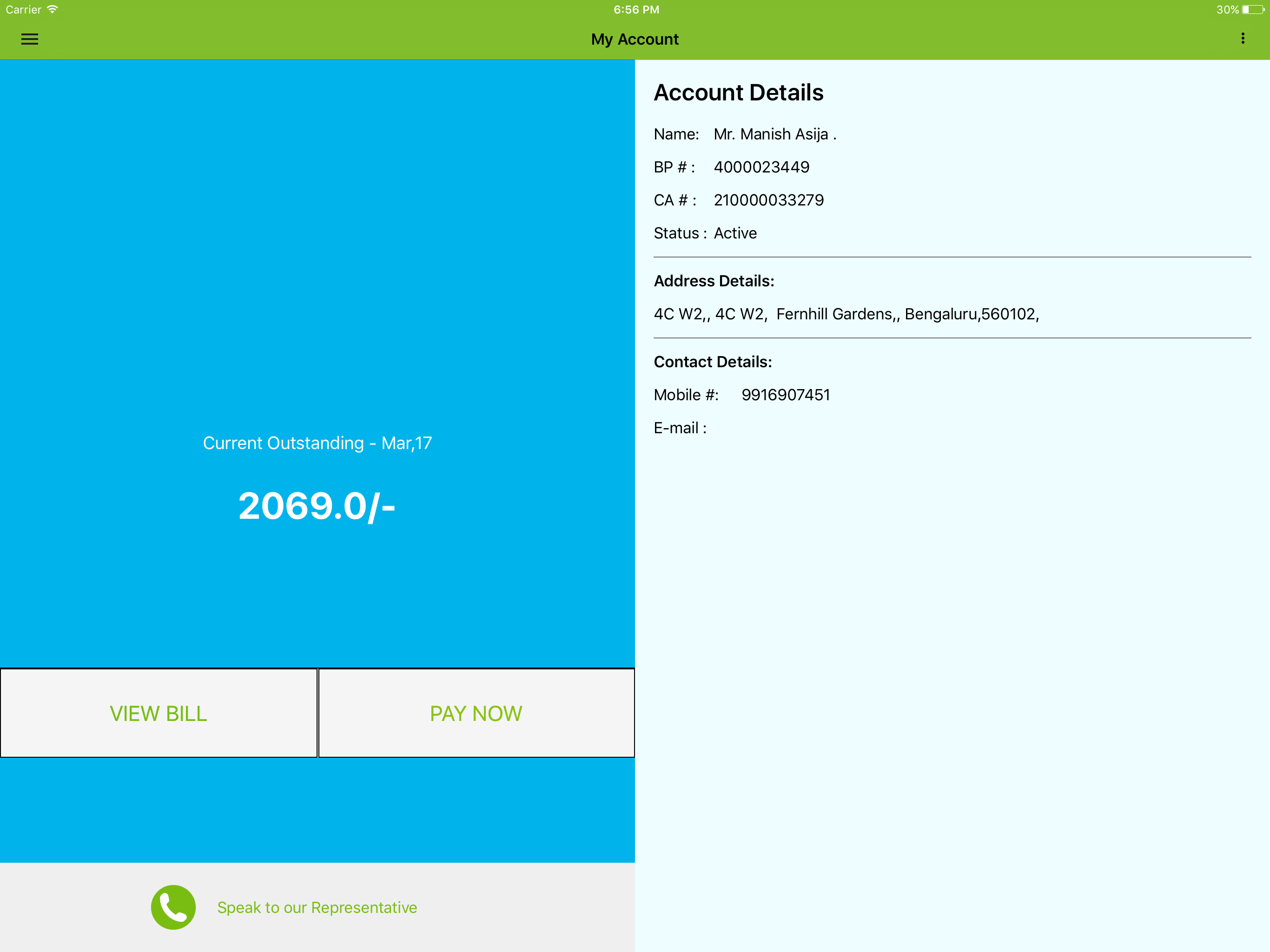The width and height of the screenshot is (1270, 952).
Task: Select the Account Details heading
Action: [738, 93]
